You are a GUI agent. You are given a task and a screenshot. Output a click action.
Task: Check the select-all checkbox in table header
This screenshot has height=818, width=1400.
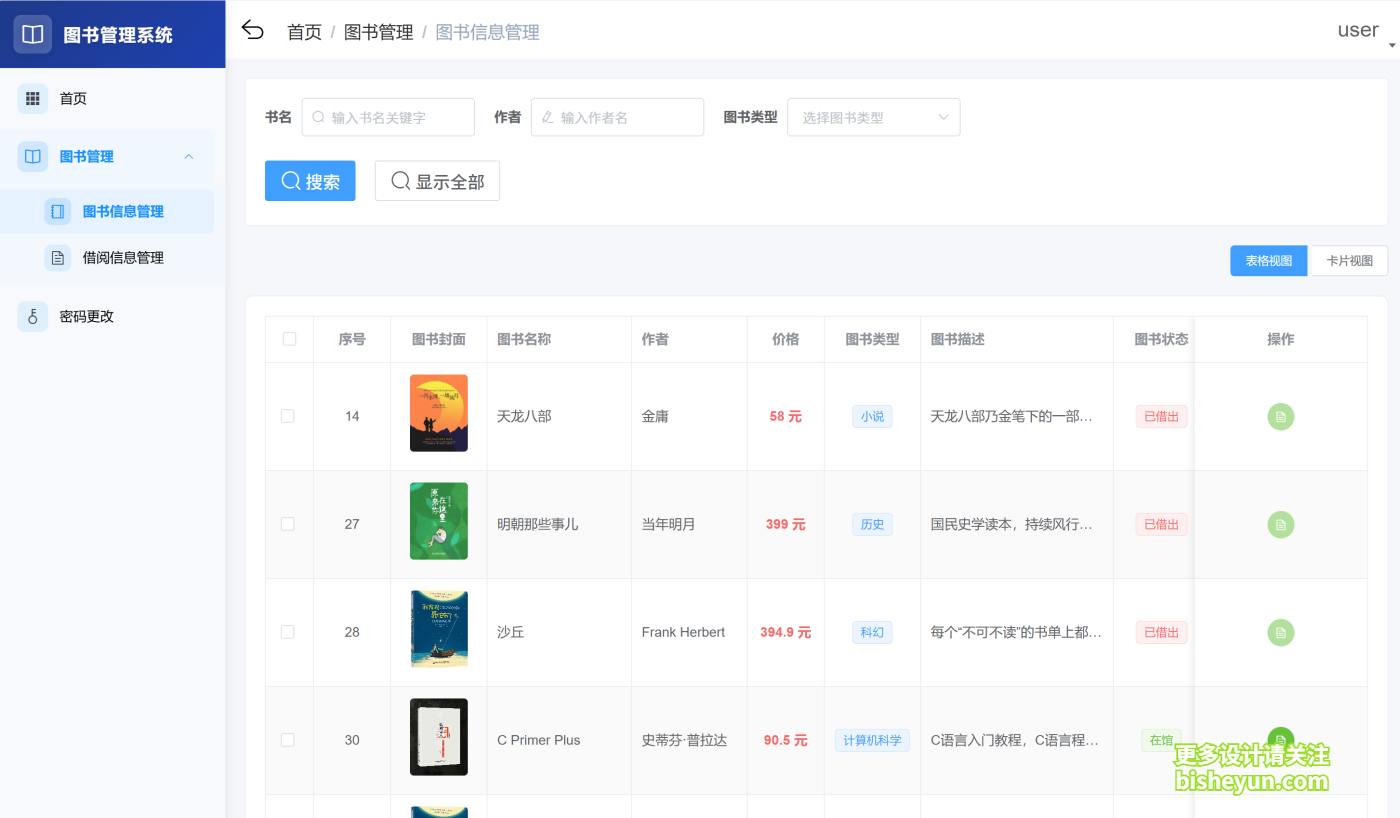pyautogui.click(x=289, y=339)
